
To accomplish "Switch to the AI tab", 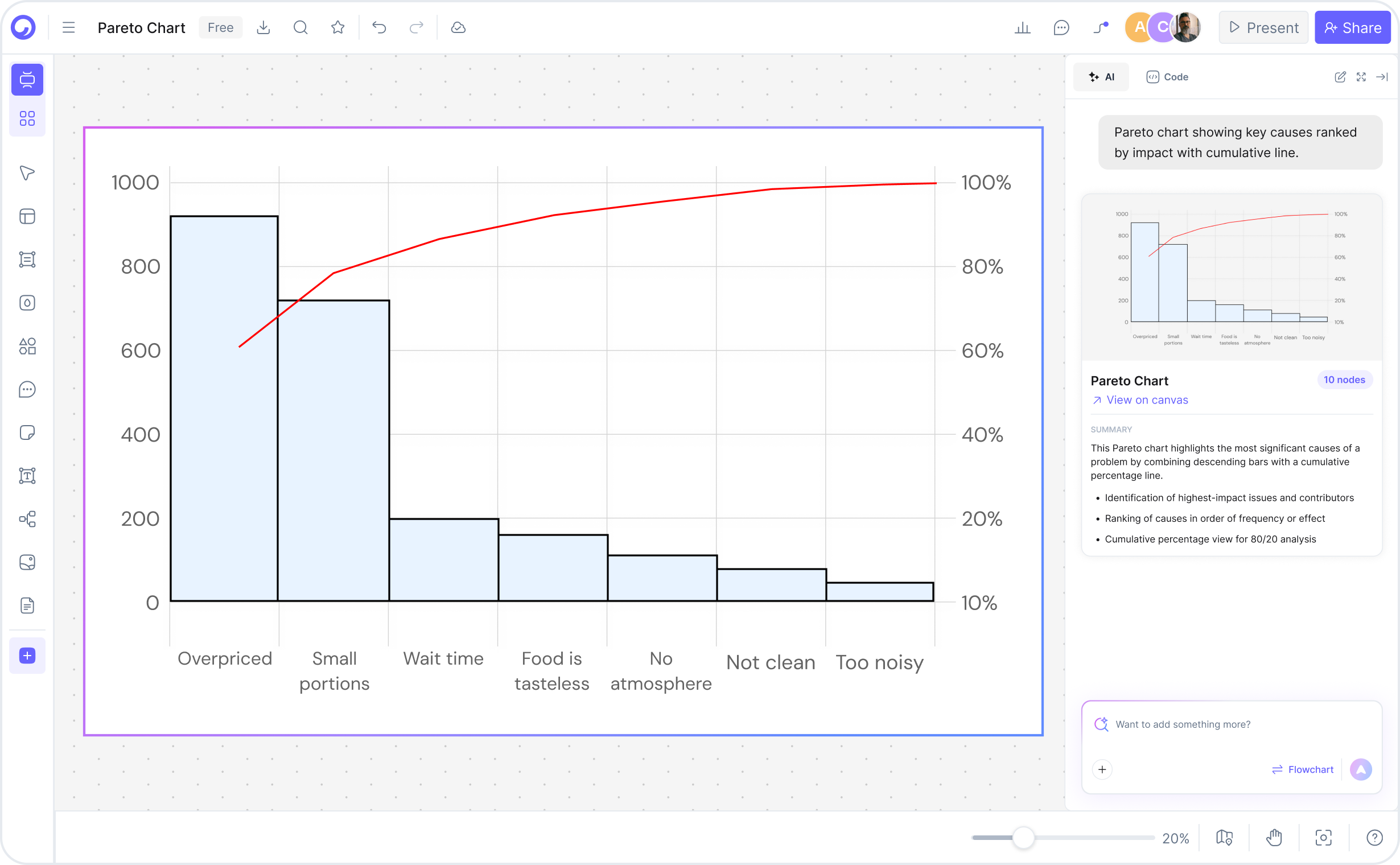I will 1101,77.
